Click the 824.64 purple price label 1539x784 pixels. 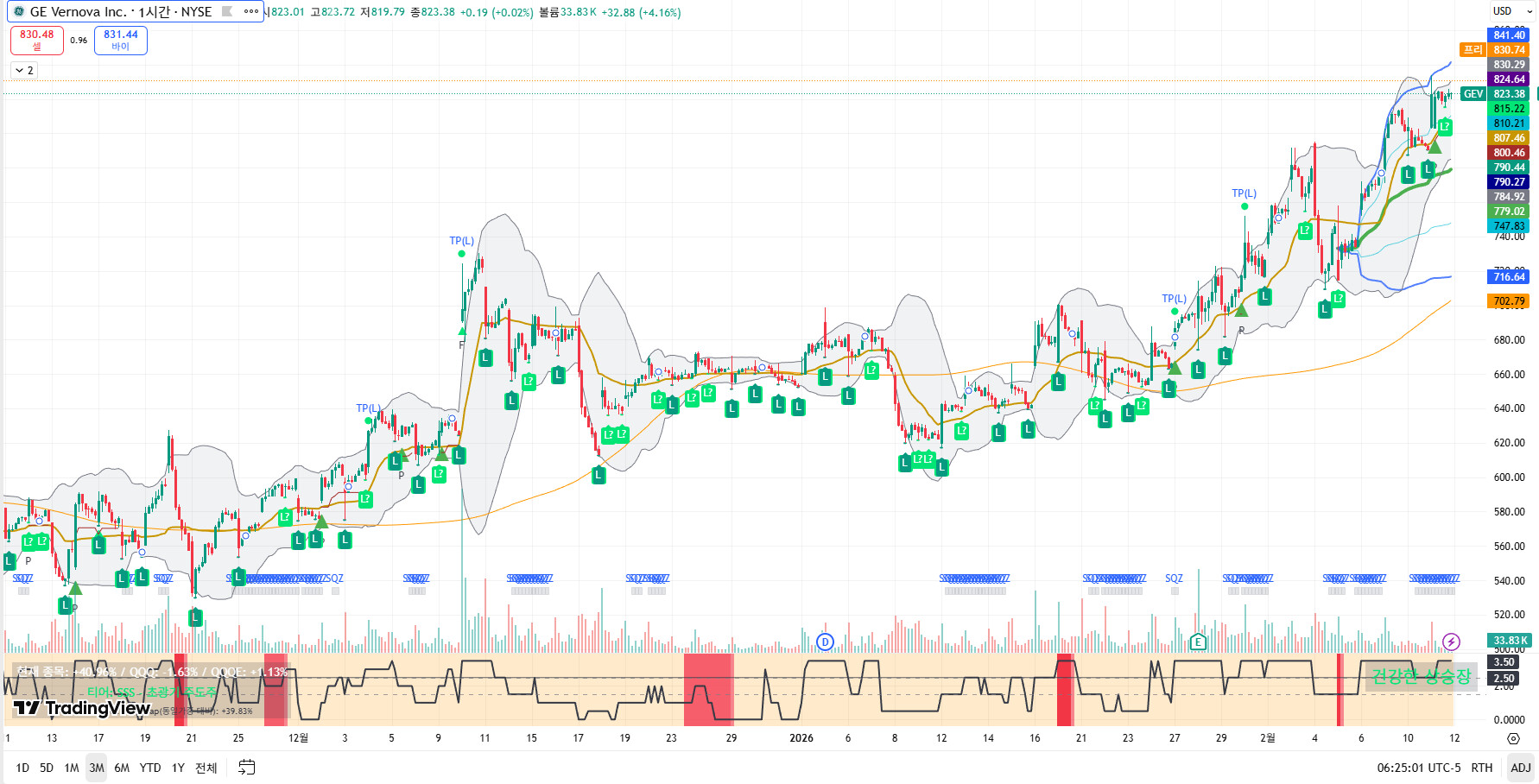tap(1509, 79)
